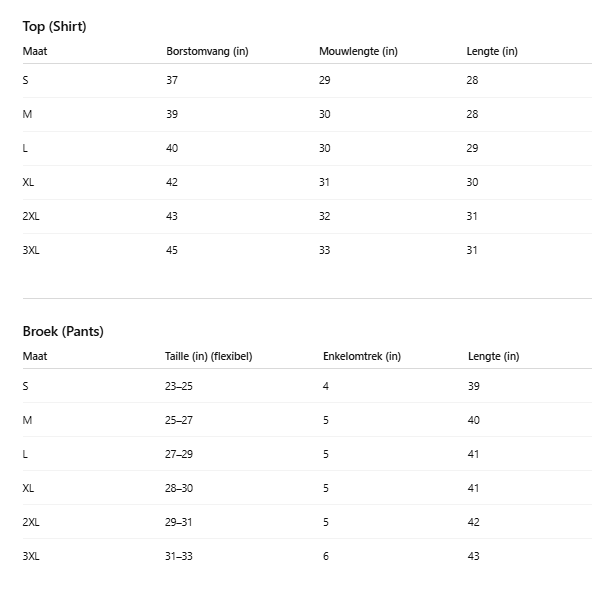
Task: Select the Enkelomtrek (in) column header
Action: pyautogui.click(x=362, y=356)
